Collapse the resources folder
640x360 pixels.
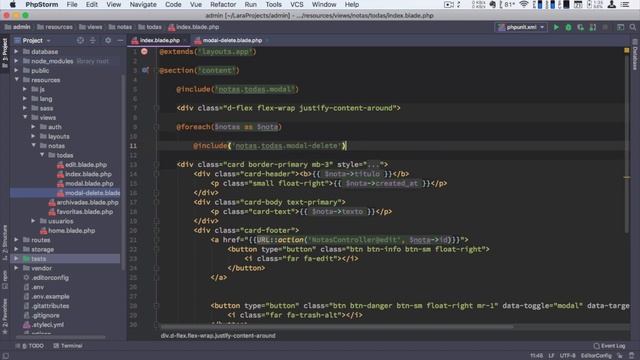point(16,80)
